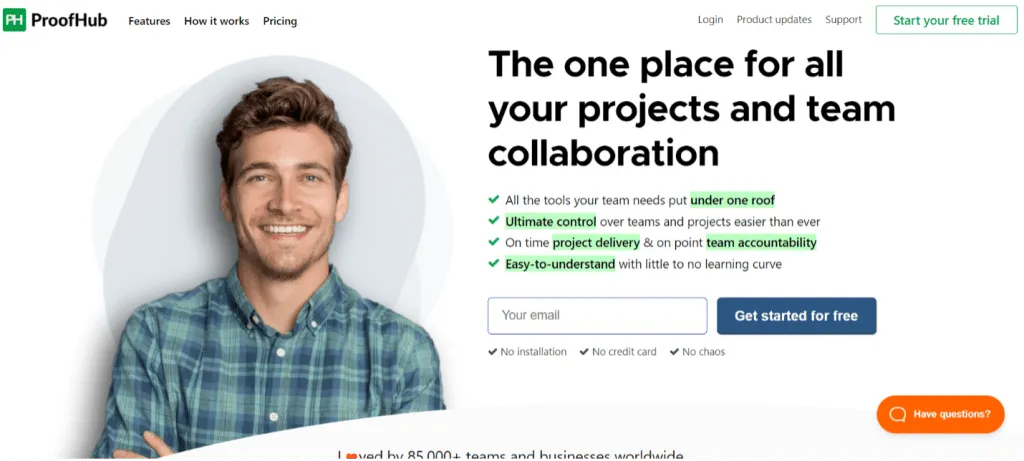Open the How it works menu item

pos(217,21)
